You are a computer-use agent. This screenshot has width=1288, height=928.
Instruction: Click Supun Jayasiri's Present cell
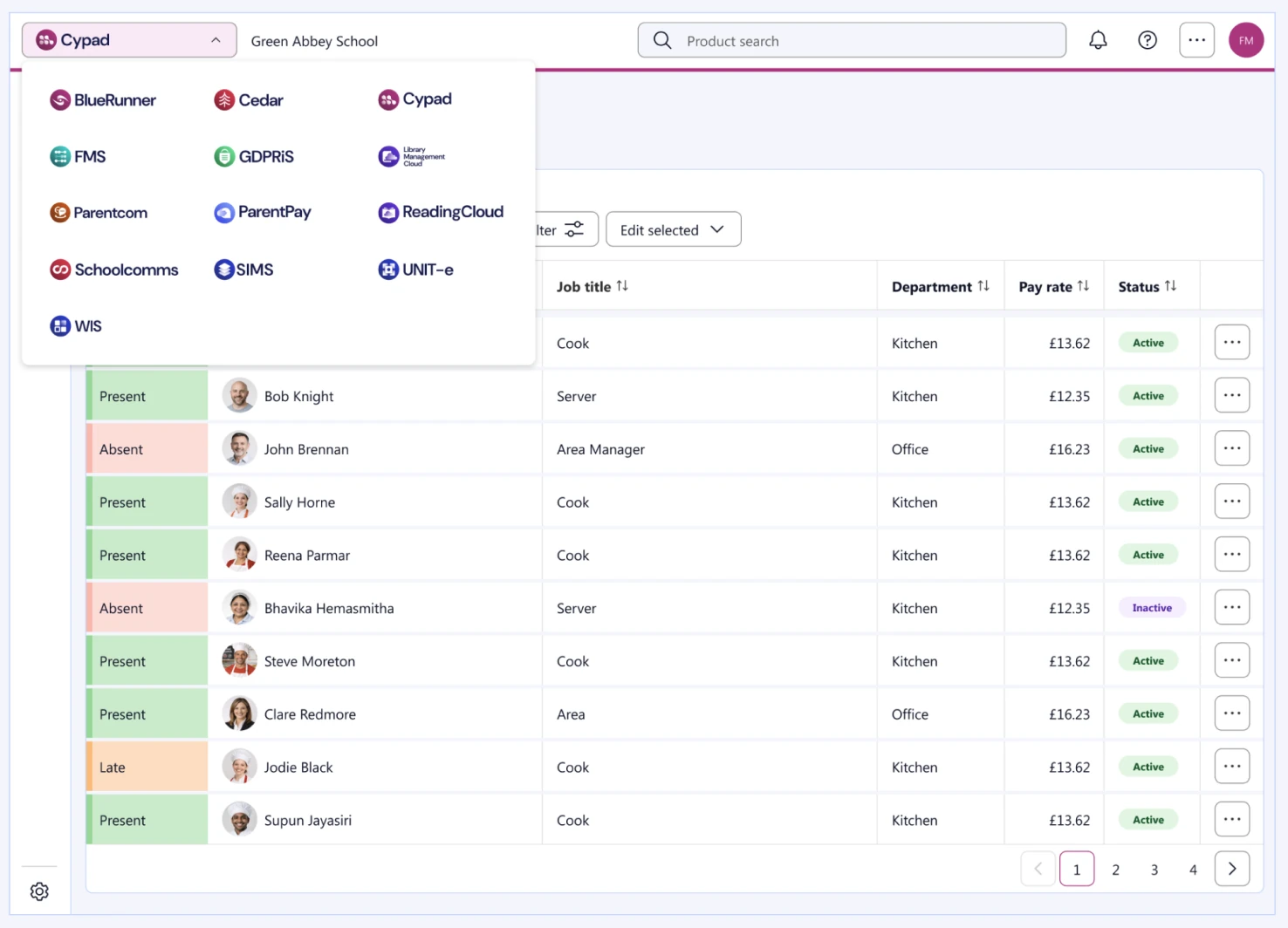coord(147,821)
